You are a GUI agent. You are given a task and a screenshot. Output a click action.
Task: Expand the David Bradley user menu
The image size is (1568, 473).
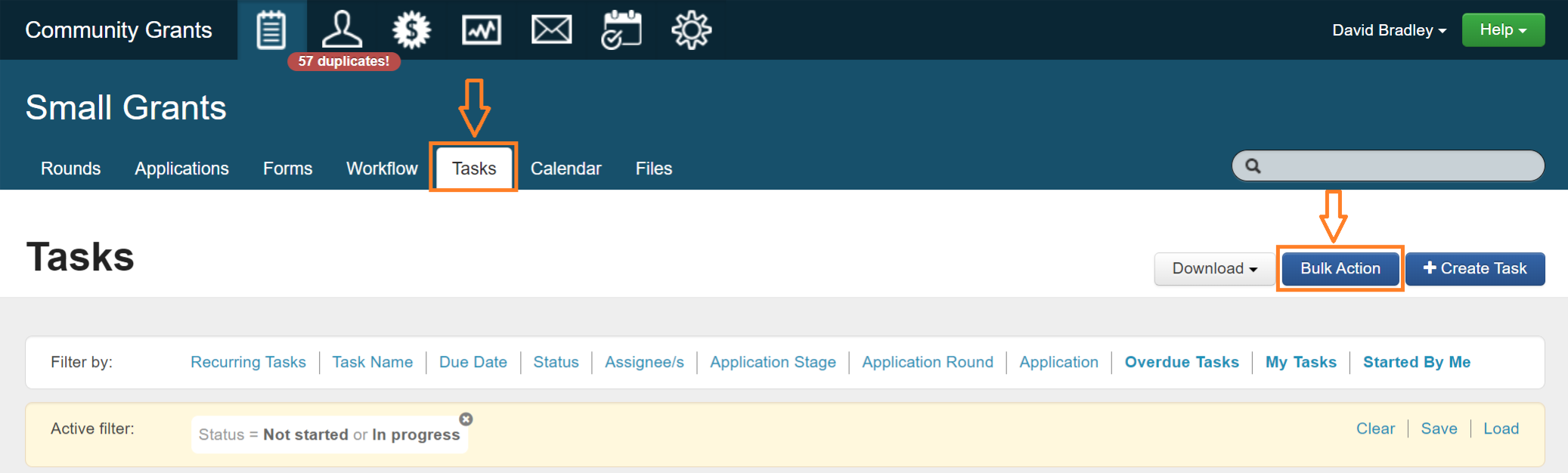coord(1389,30)
